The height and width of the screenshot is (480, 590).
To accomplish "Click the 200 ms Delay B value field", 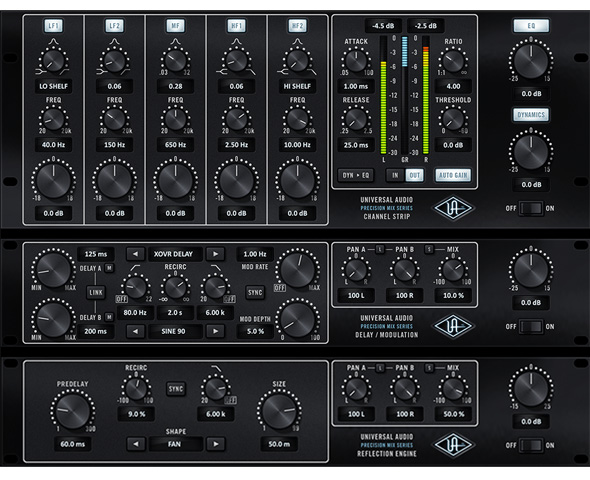I will click(x=96, y=331).
